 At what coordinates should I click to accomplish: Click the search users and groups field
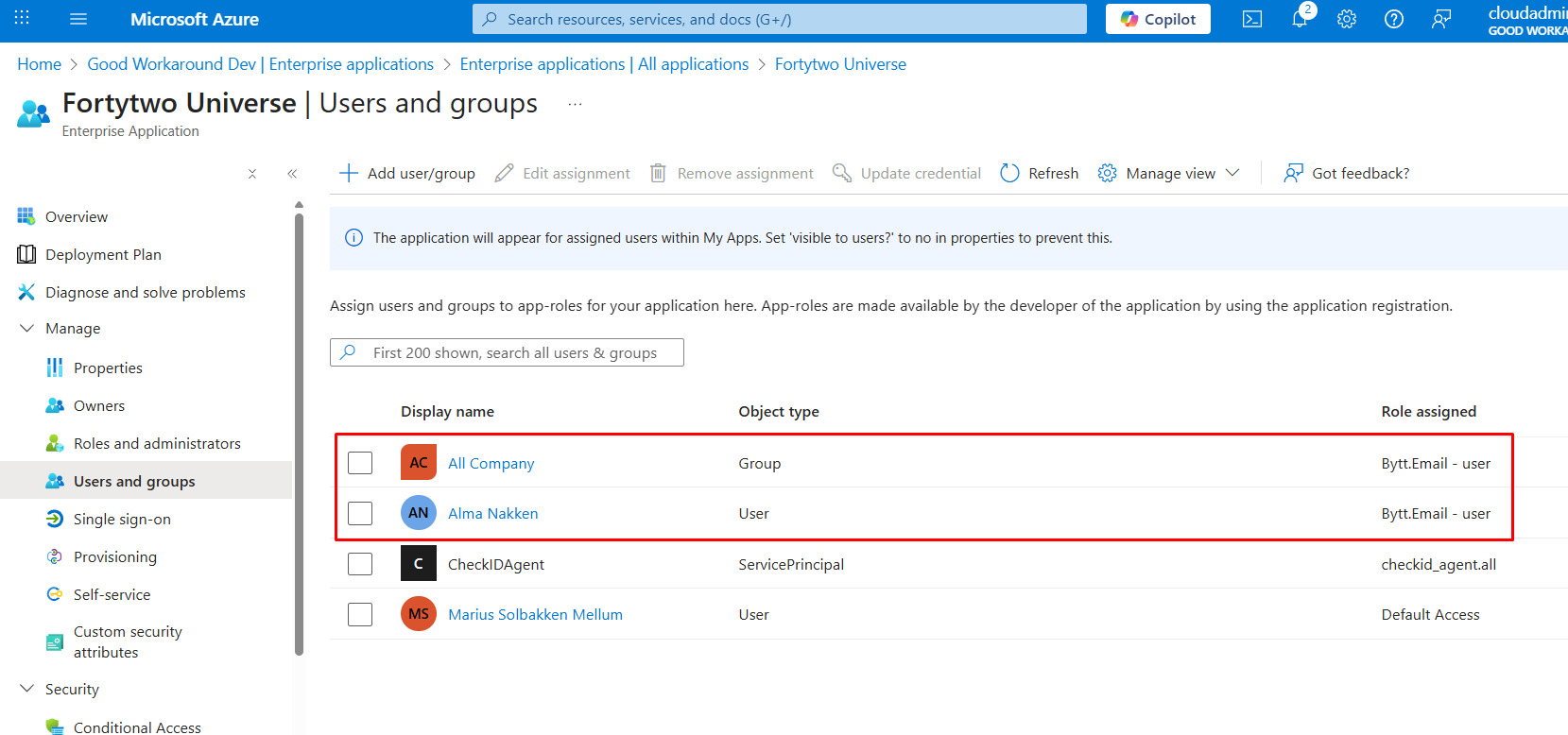[x=515, y=352]
